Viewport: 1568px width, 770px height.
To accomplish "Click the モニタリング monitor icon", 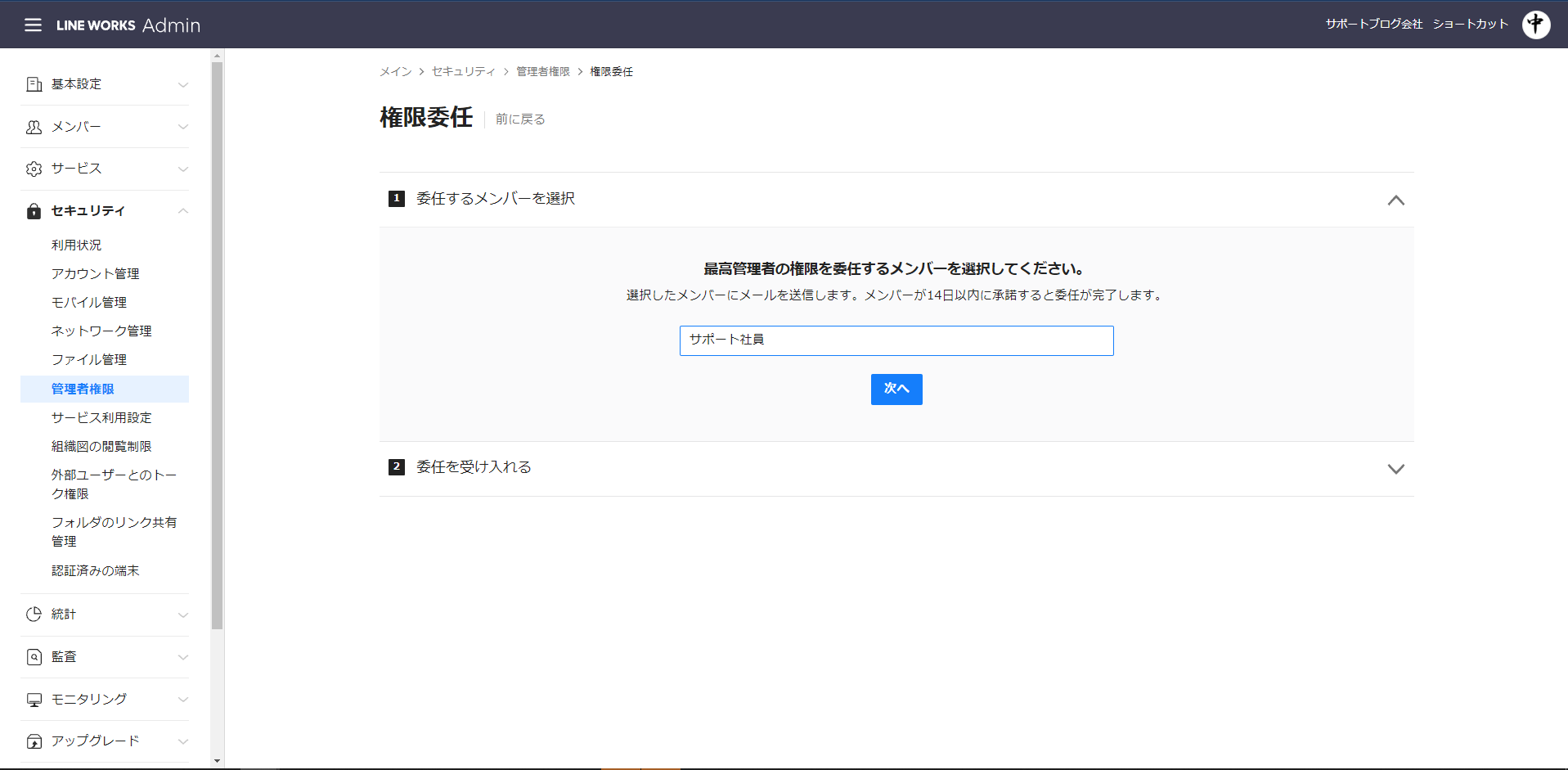I will (34, 700).
